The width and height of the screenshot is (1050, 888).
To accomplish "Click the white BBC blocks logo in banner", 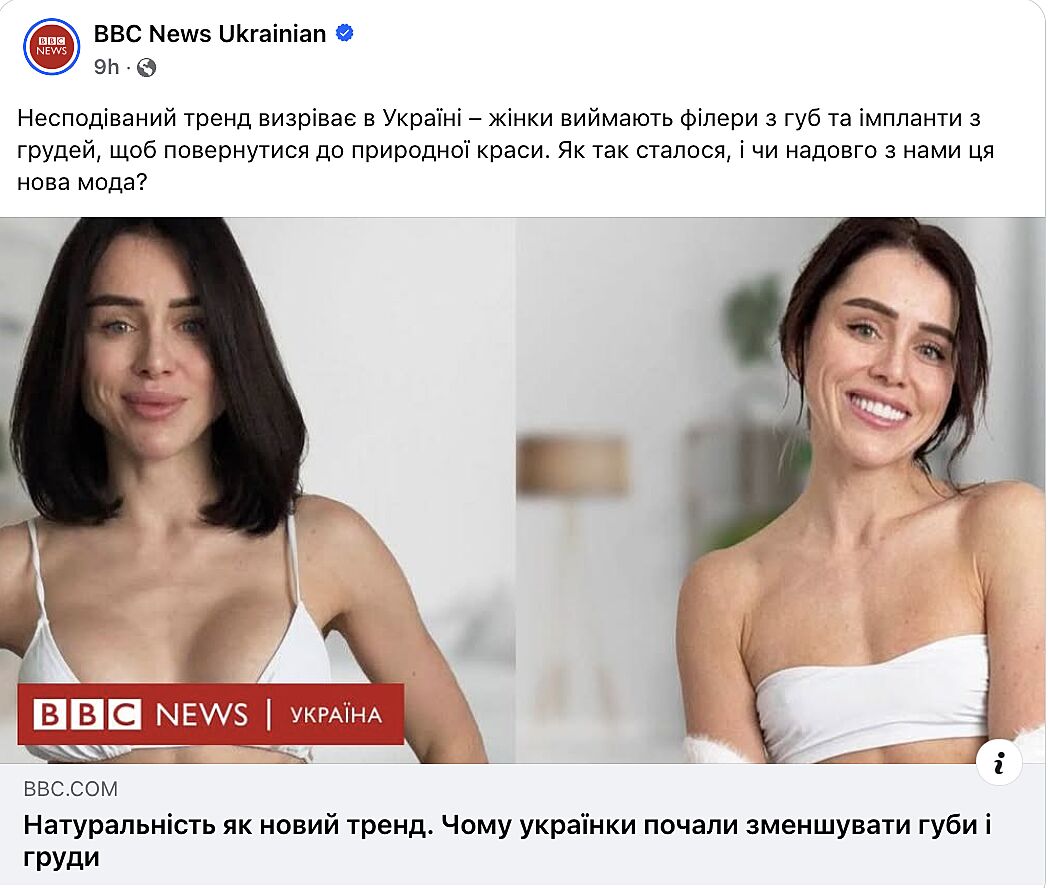I will [x=87, y=715].
